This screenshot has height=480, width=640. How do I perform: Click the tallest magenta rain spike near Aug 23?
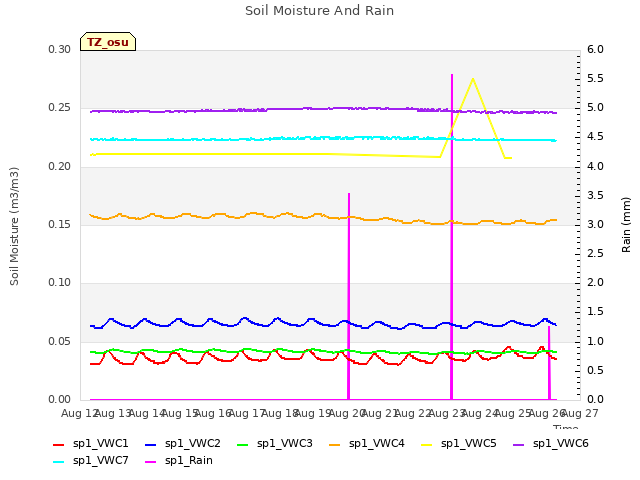(x=452, y=237)
